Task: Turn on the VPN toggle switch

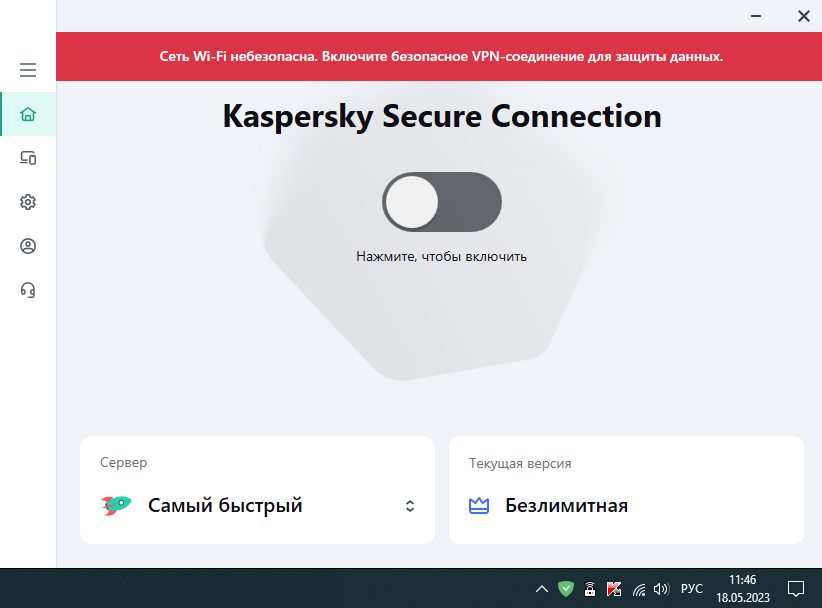Action: coord(442,202)
